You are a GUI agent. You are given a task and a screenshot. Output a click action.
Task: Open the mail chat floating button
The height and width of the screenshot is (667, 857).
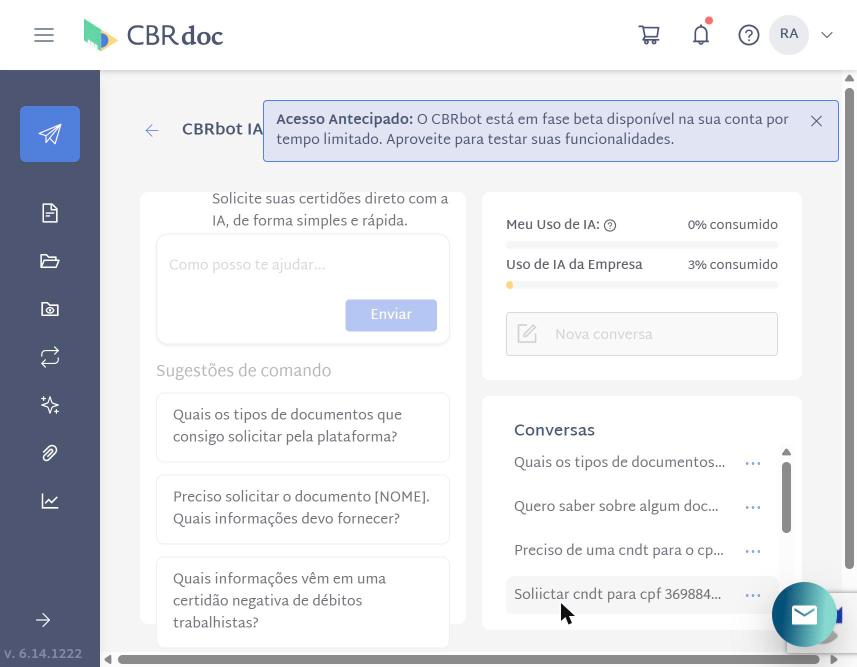click(804, 615)
